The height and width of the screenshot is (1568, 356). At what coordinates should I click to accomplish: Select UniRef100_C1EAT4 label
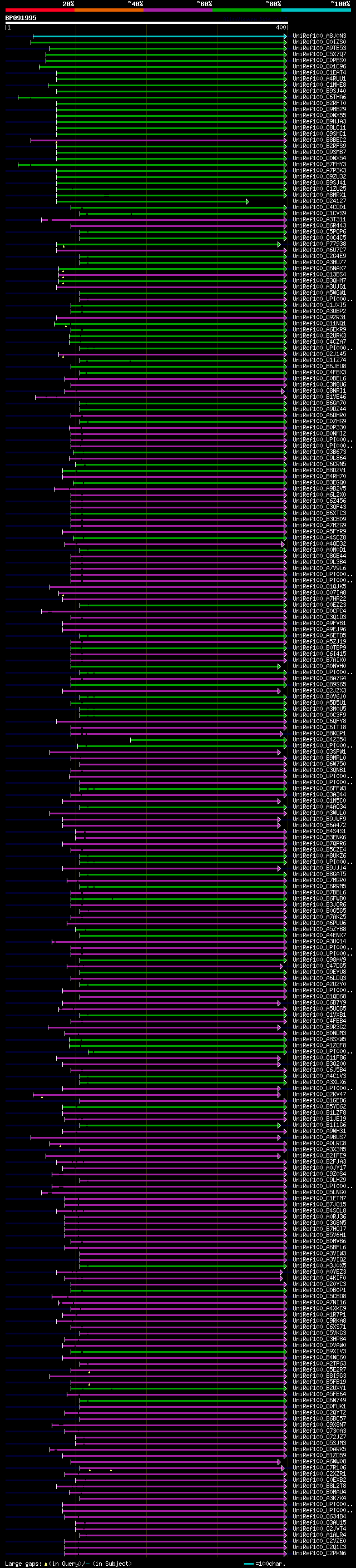319,73
